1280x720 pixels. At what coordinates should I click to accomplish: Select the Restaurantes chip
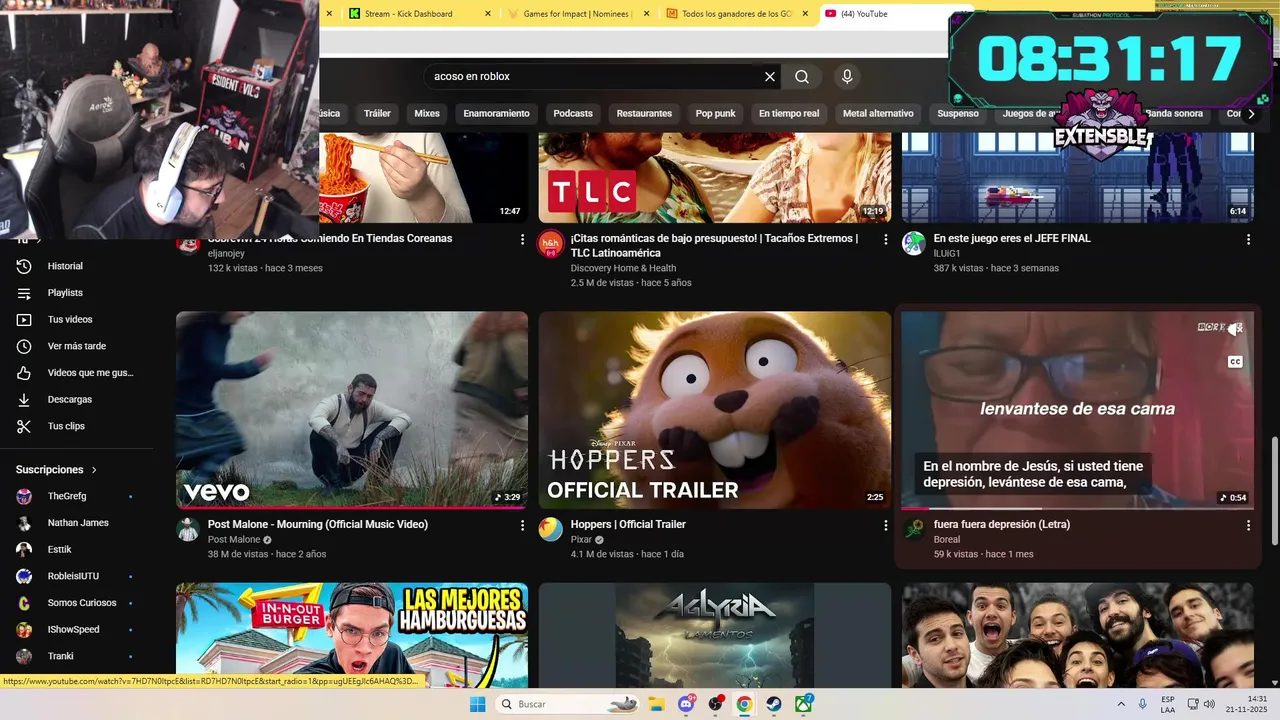click(644, 114)
